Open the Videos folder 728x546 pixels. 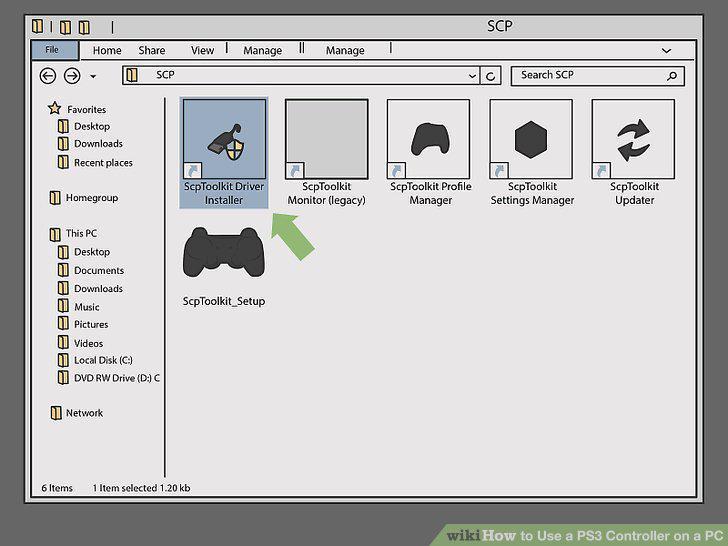88,343
